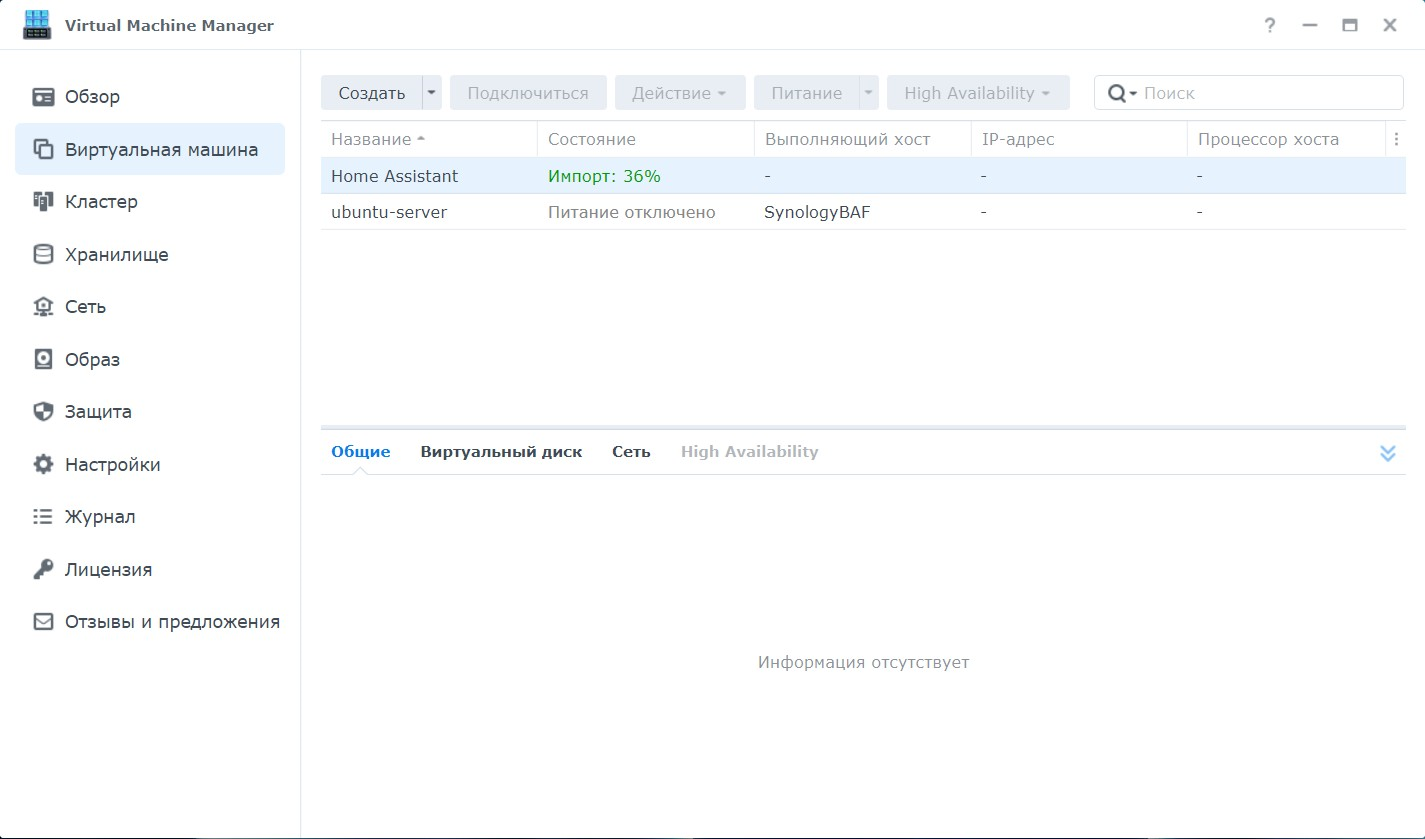This screenshot has width=1425, height=839.
Task: Click the Импорт: 36% status
Action: point(604,176)
